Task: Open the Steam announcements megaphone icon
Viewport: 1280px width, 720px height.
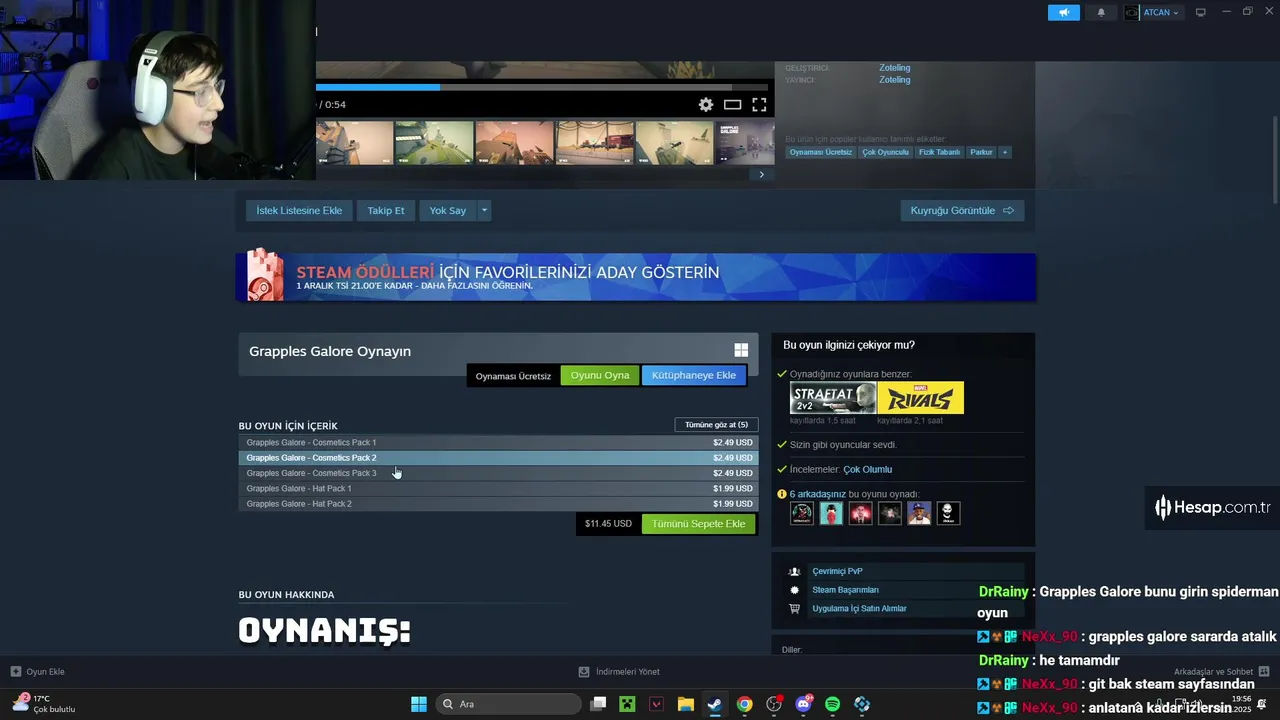Action: 1064,12
